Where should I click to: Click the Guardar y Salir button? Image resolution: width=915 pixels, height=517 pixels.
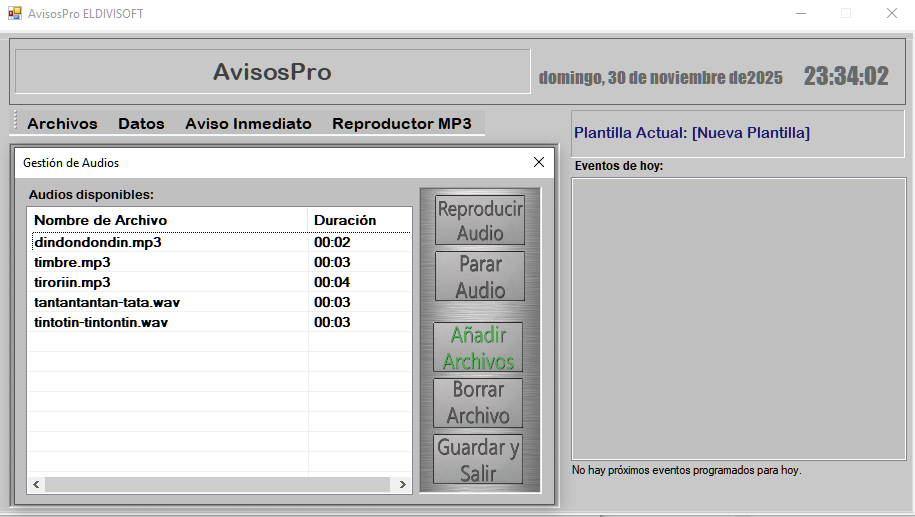pos(479,460)
